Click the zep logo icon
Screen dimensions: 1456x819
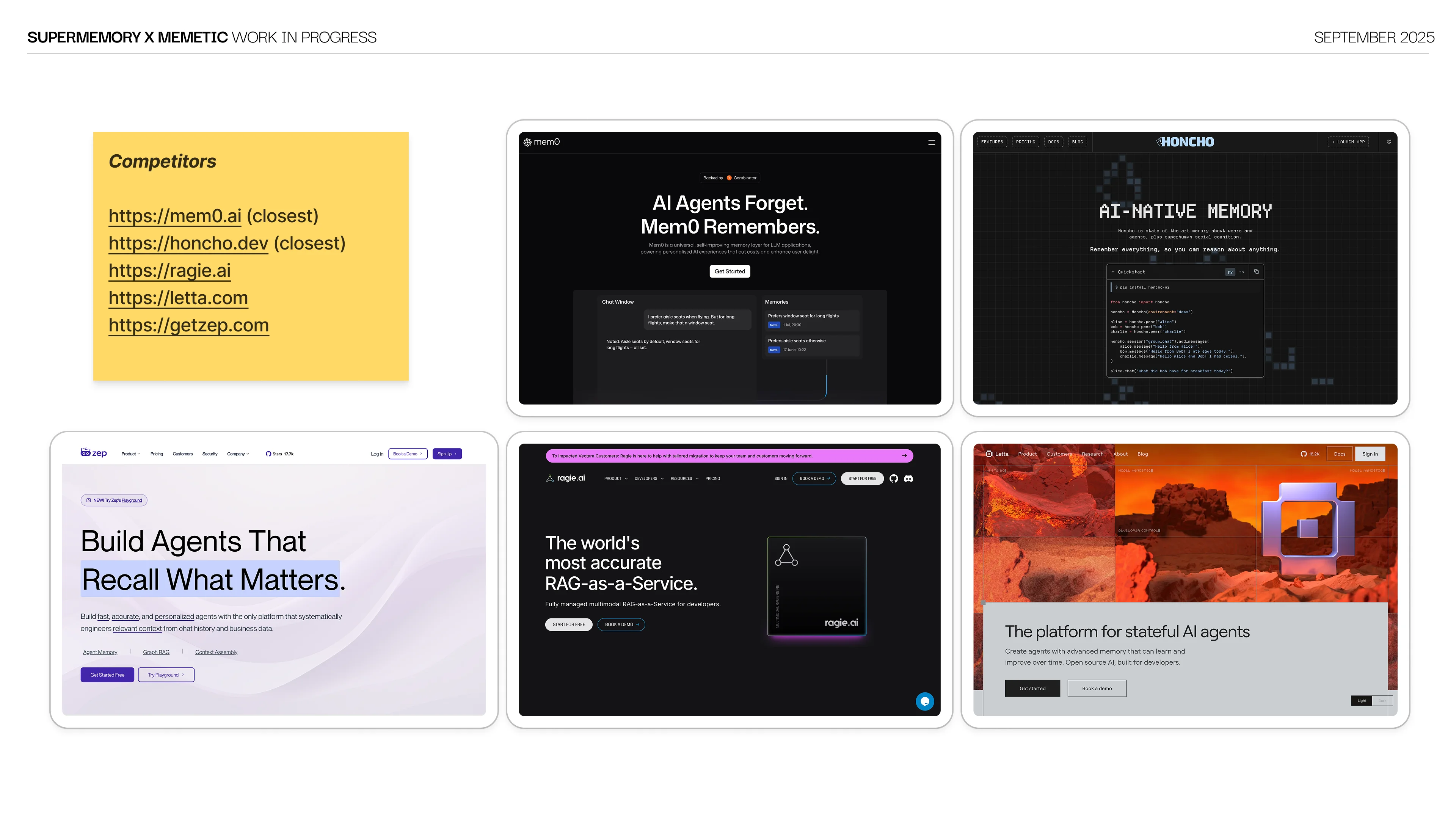click(x=86, y=452)
